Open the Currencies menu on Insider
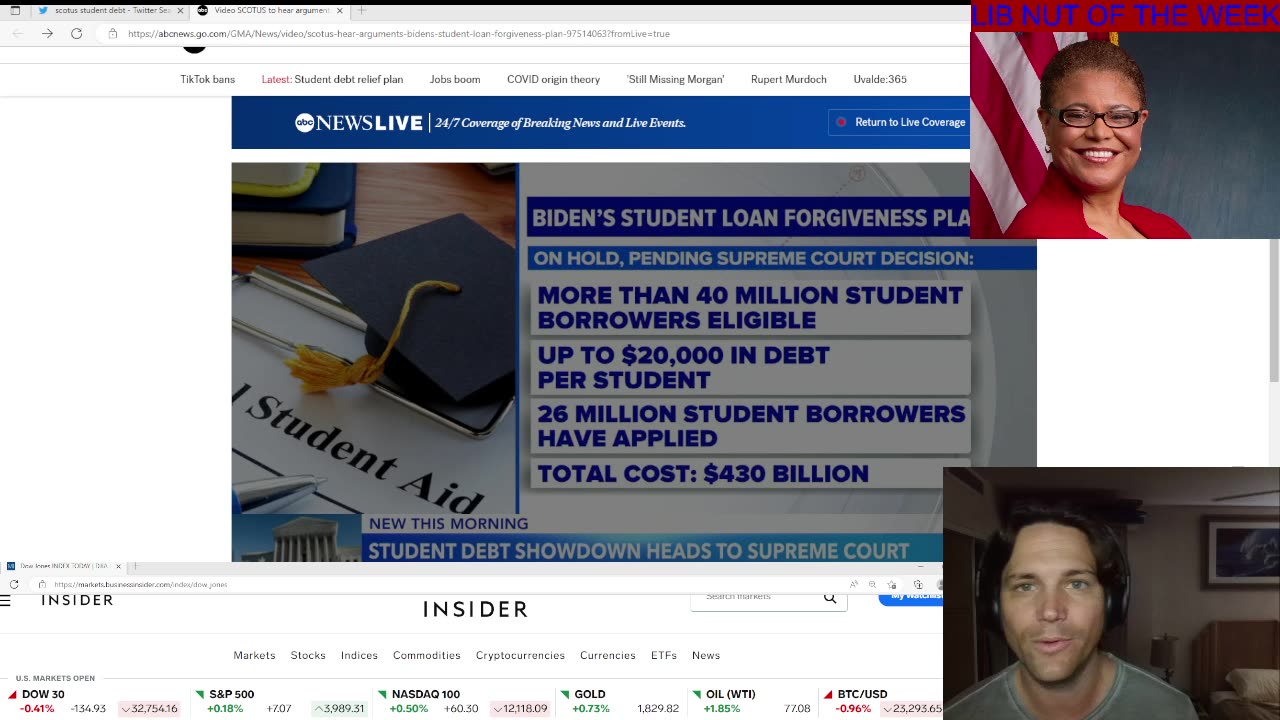Viewport: 1280px width, 720px height. point(607,655)
